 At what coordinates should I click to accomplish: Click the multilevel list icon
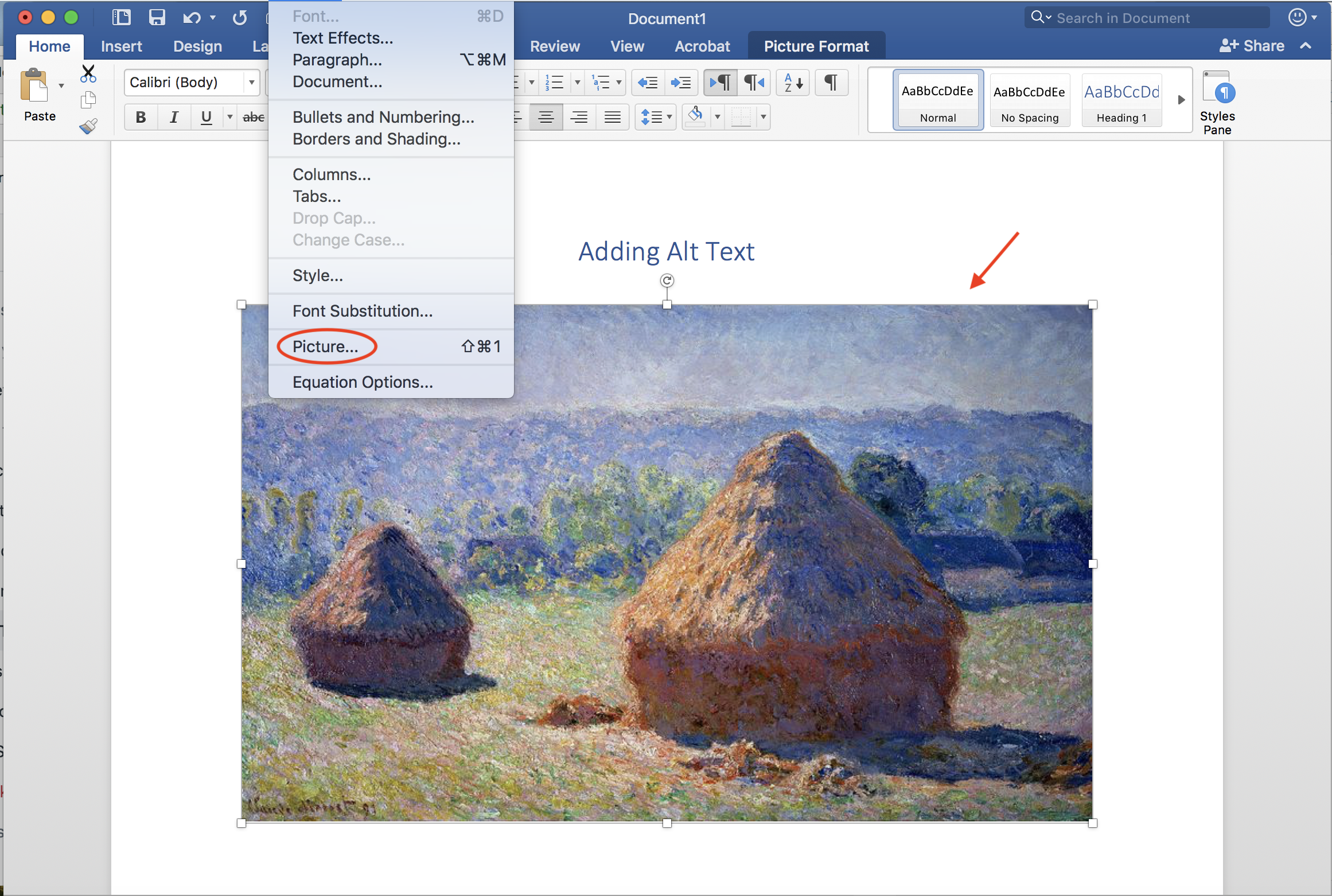point(601,83)
